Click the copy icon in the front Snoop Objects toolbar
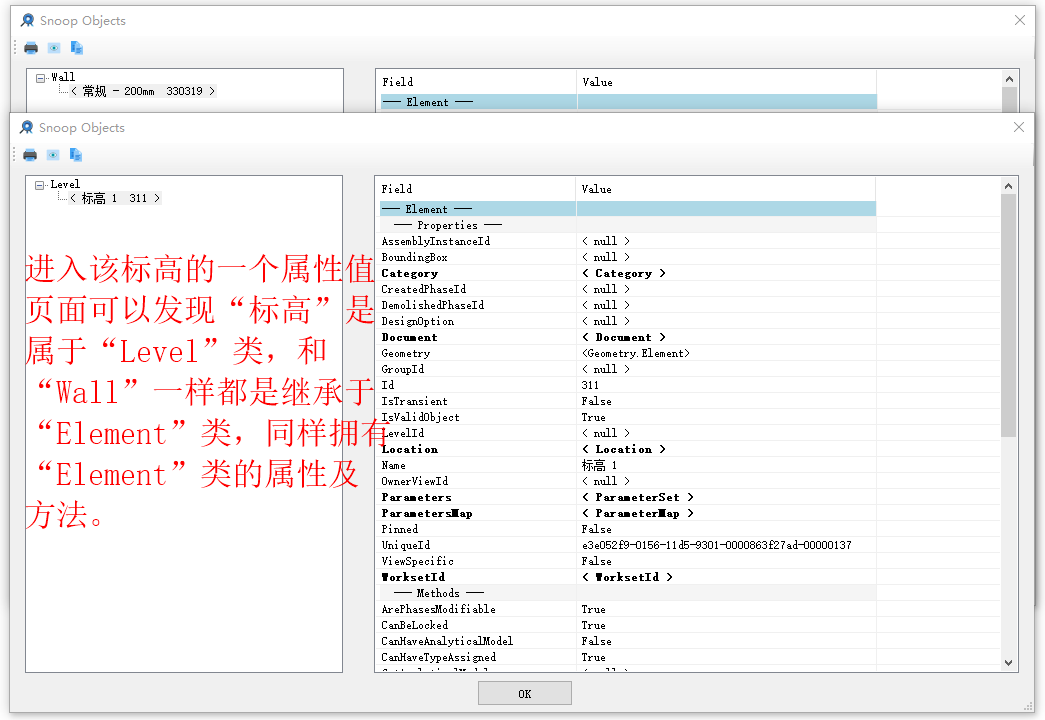1045x720 pixels. (76, 155)
